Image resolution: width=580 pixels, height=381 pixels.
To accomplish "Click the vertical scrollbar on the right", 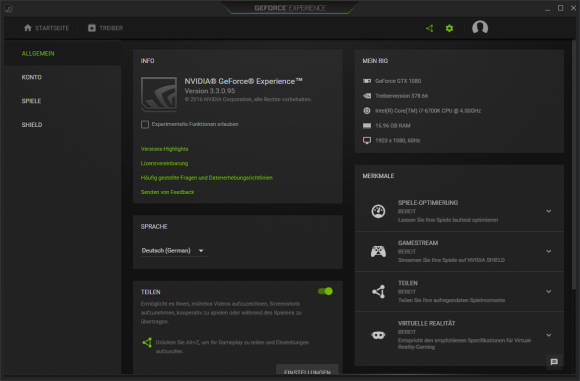I will pyautogui.click(x=574, y=165).
